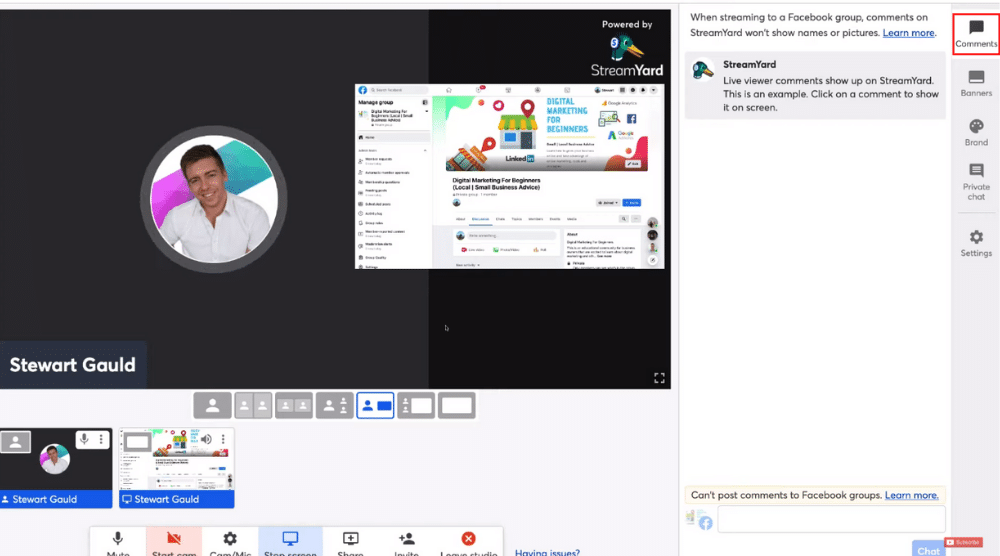Select the two-person group layout
The image size is (1000, 556).
tap(294, 406)
